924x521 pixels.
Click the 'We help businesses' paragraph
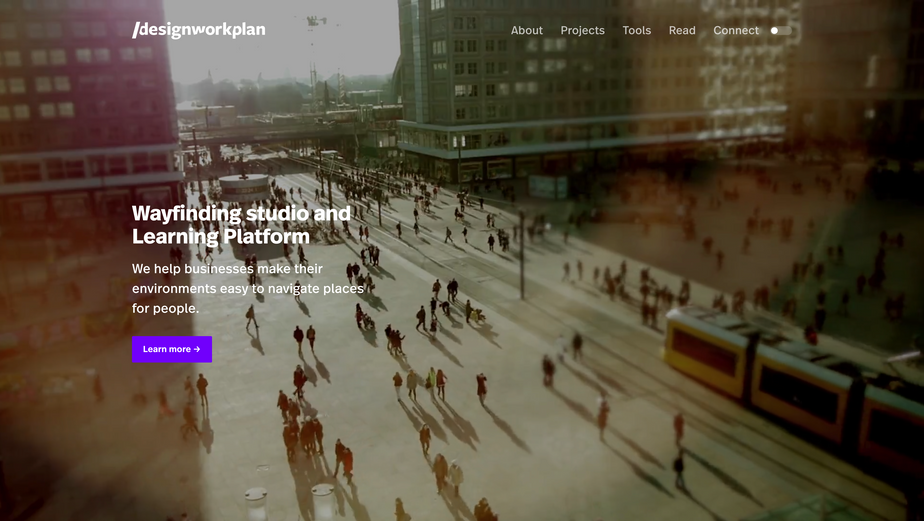click(247, 288)
